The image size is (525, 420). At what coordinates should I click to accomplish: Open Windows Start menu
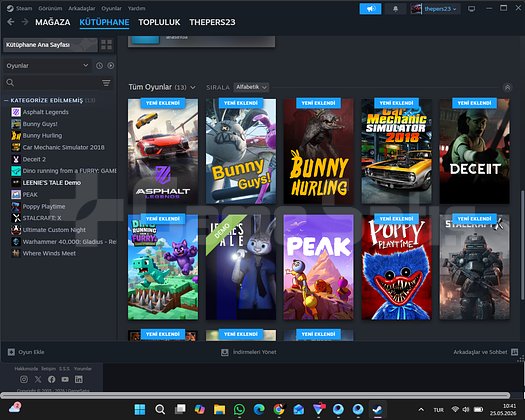click(x=140, y=409)
